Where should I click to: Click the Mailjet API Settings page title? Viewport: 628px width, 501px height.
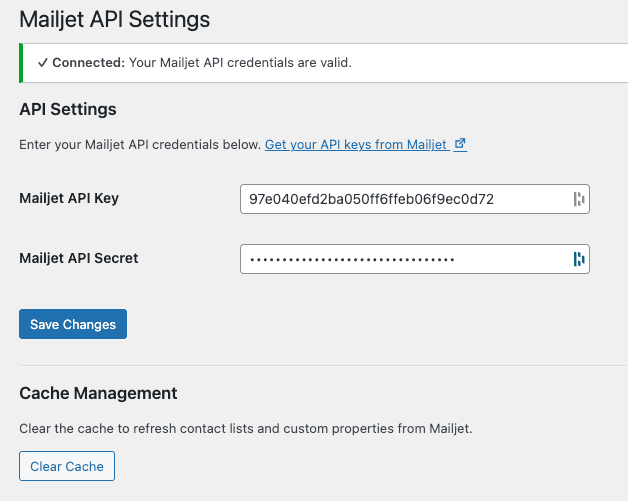[115, 18]
